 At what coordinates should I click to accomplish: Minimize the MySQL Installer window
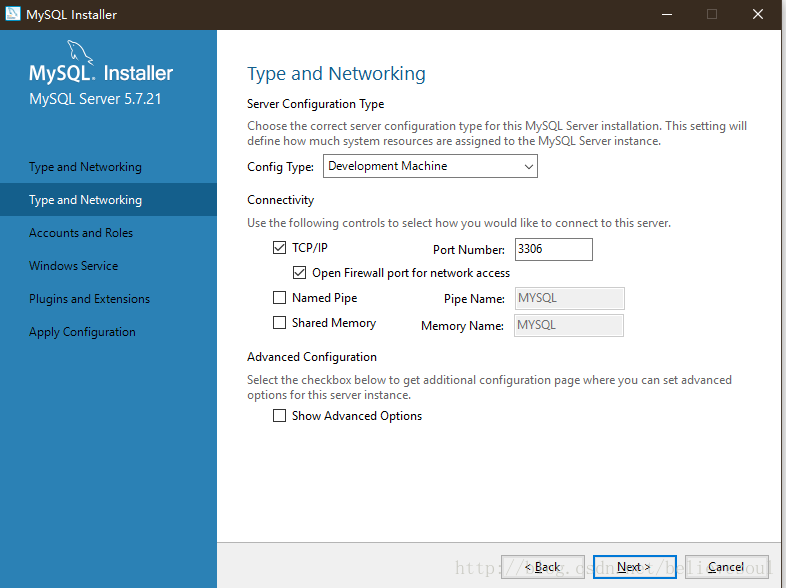pyautogui.click(x=667, y=14)
